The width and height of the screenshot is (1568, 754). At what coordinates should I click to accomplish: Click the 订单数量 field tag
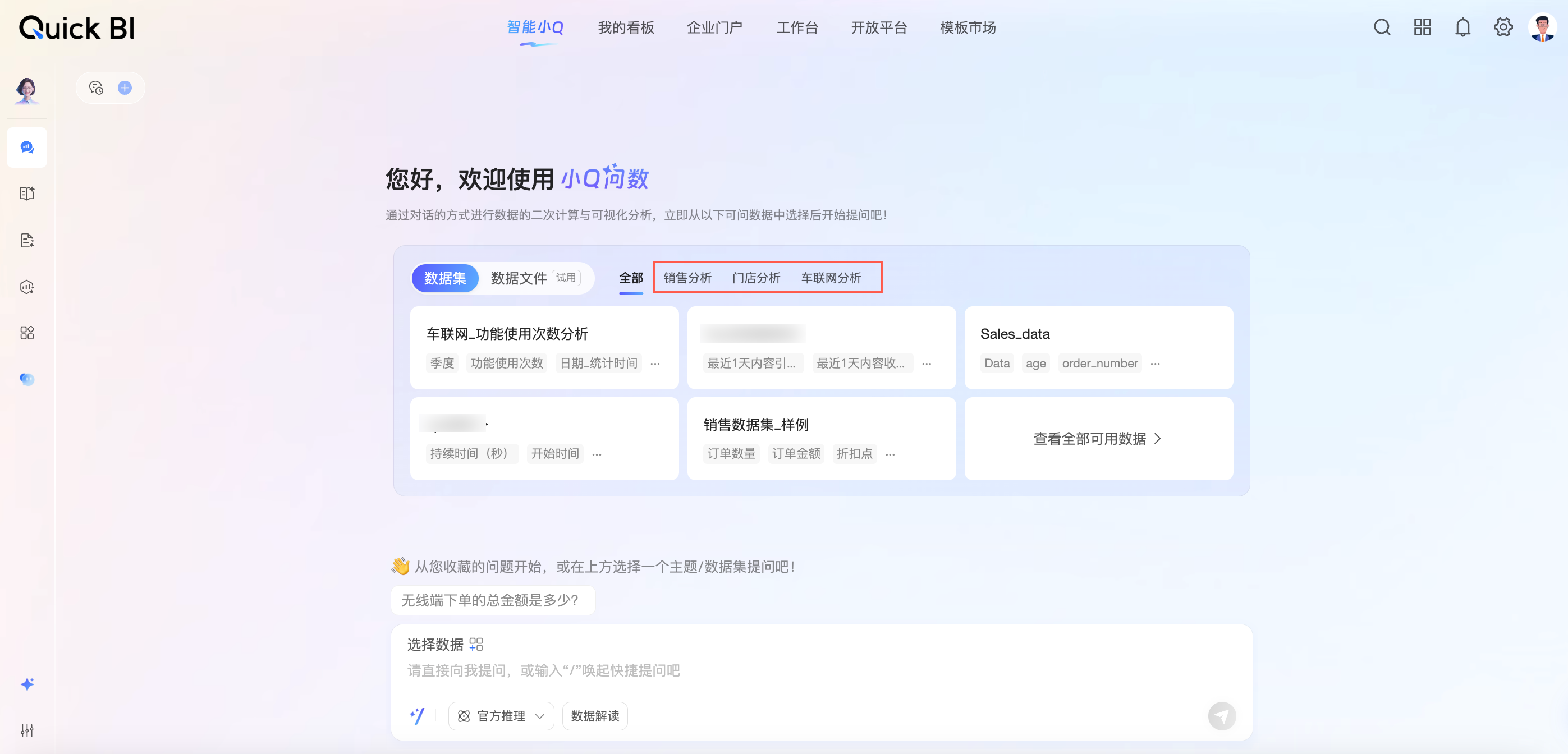[731, 454]
